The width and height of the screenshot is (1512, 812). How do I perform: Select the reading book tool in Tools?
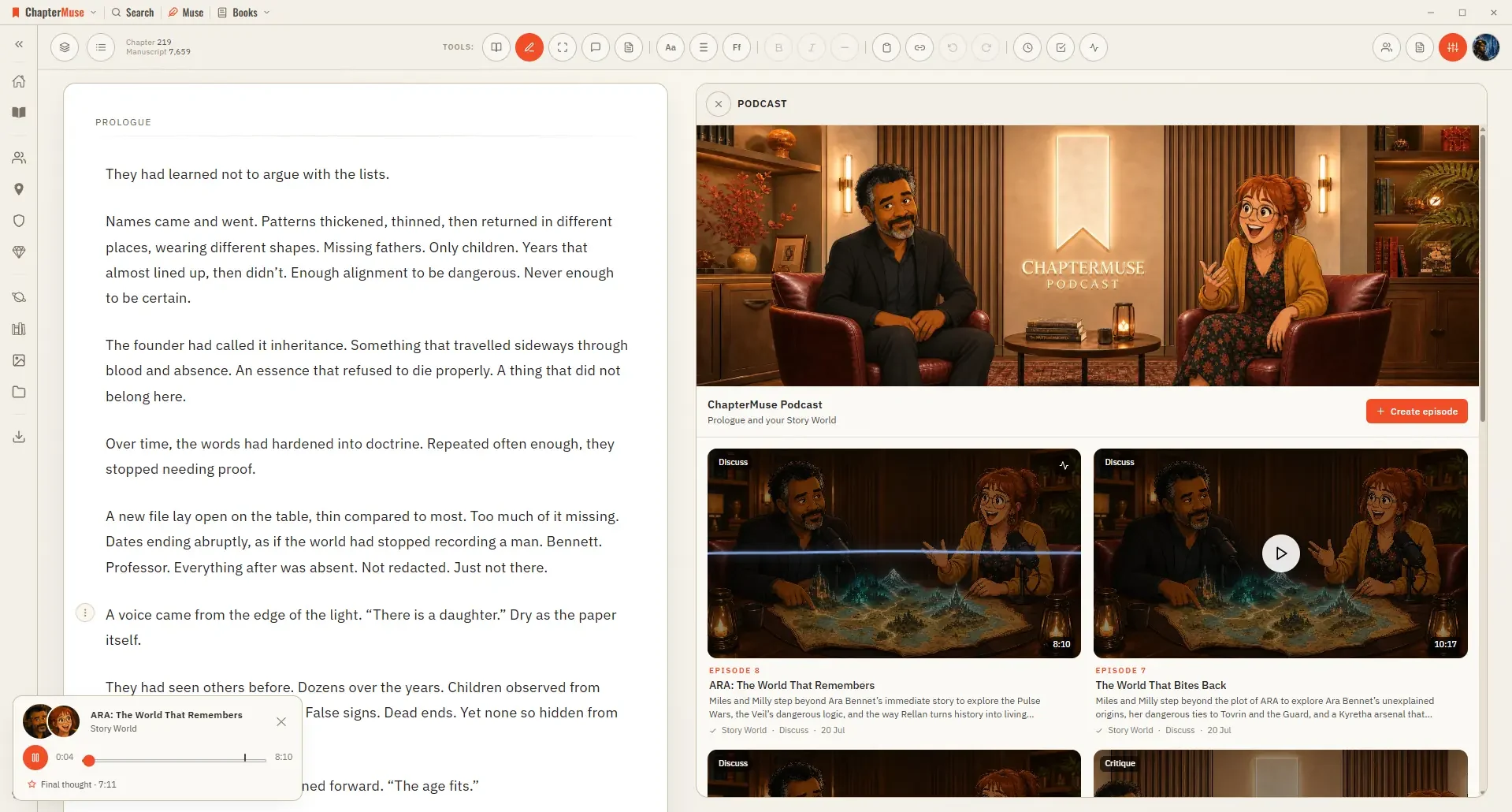click(496, 47)
